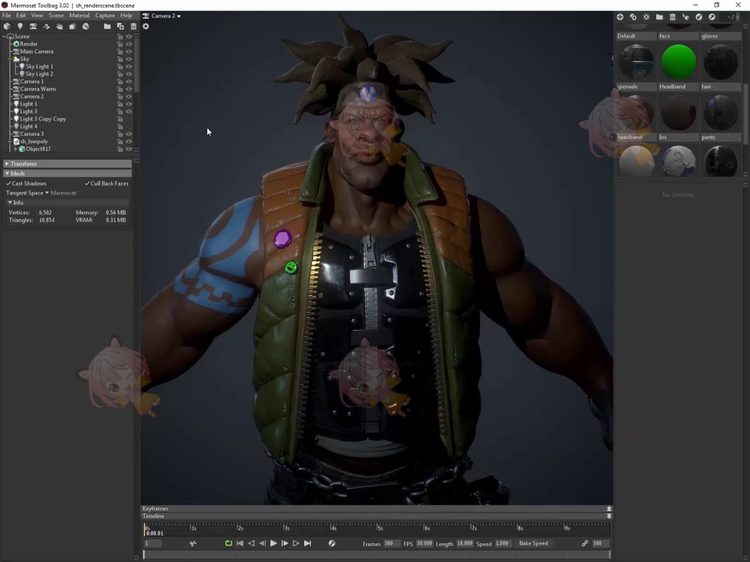Click the circular icon right of playback controls
750x562 pixels.
tap(331, 543)
